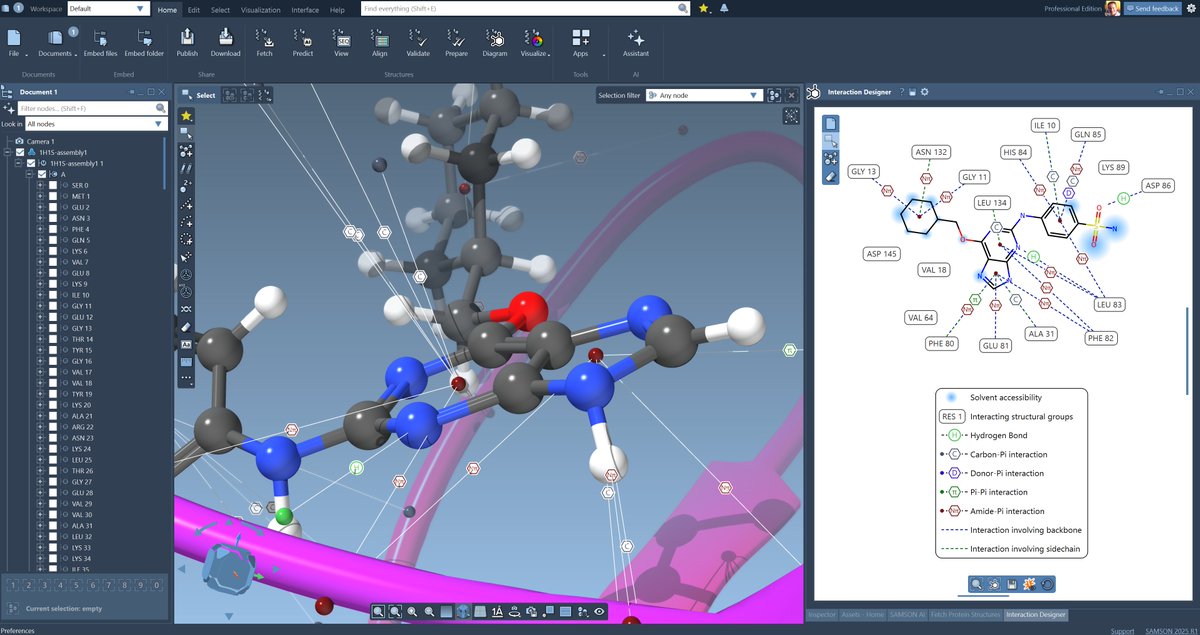Check the PHE 4 checkbox

(53, 229)
